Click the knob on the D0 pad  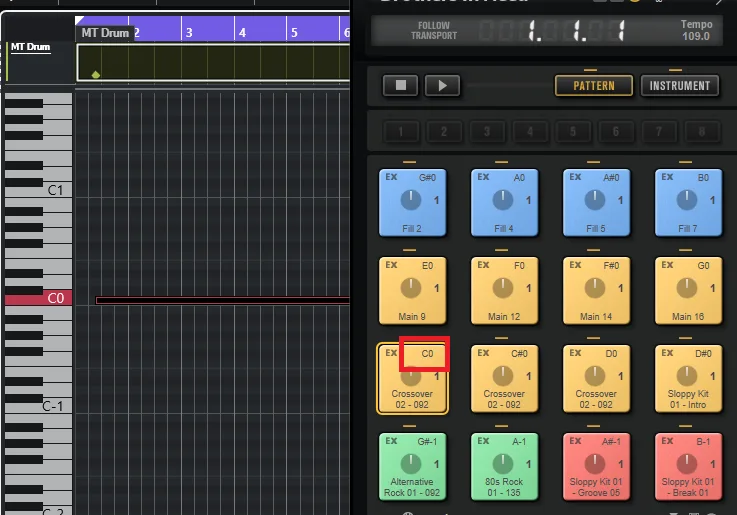(595, 376)
